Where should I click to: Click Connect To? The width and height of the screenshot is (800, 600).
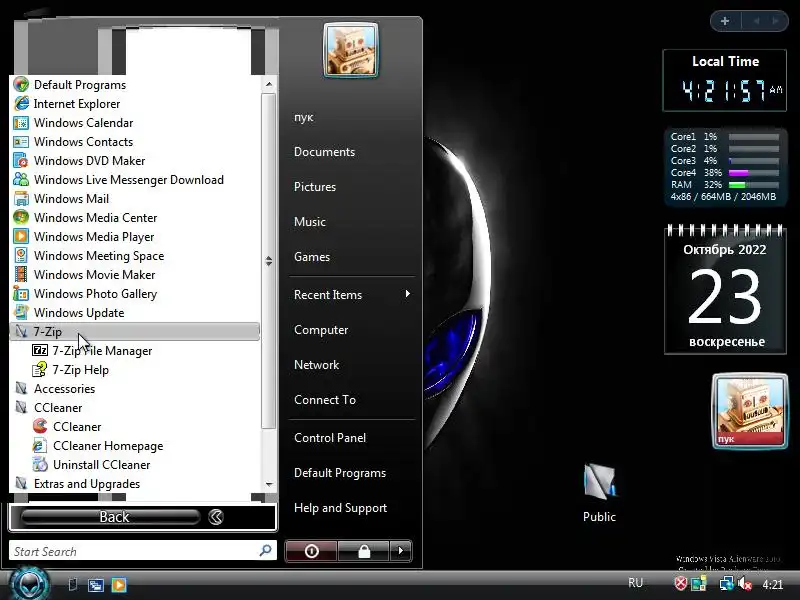pos(325,400)
